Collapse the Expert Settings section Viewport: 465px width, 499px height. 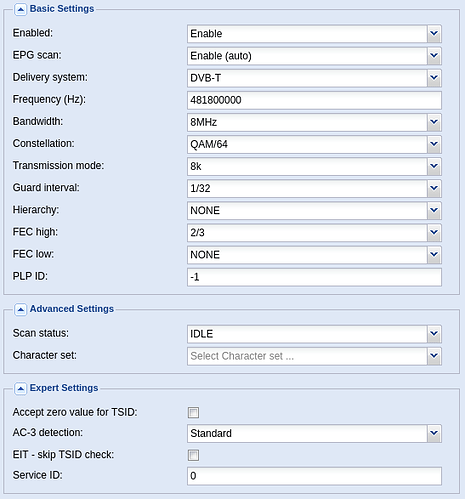(20, 389)
